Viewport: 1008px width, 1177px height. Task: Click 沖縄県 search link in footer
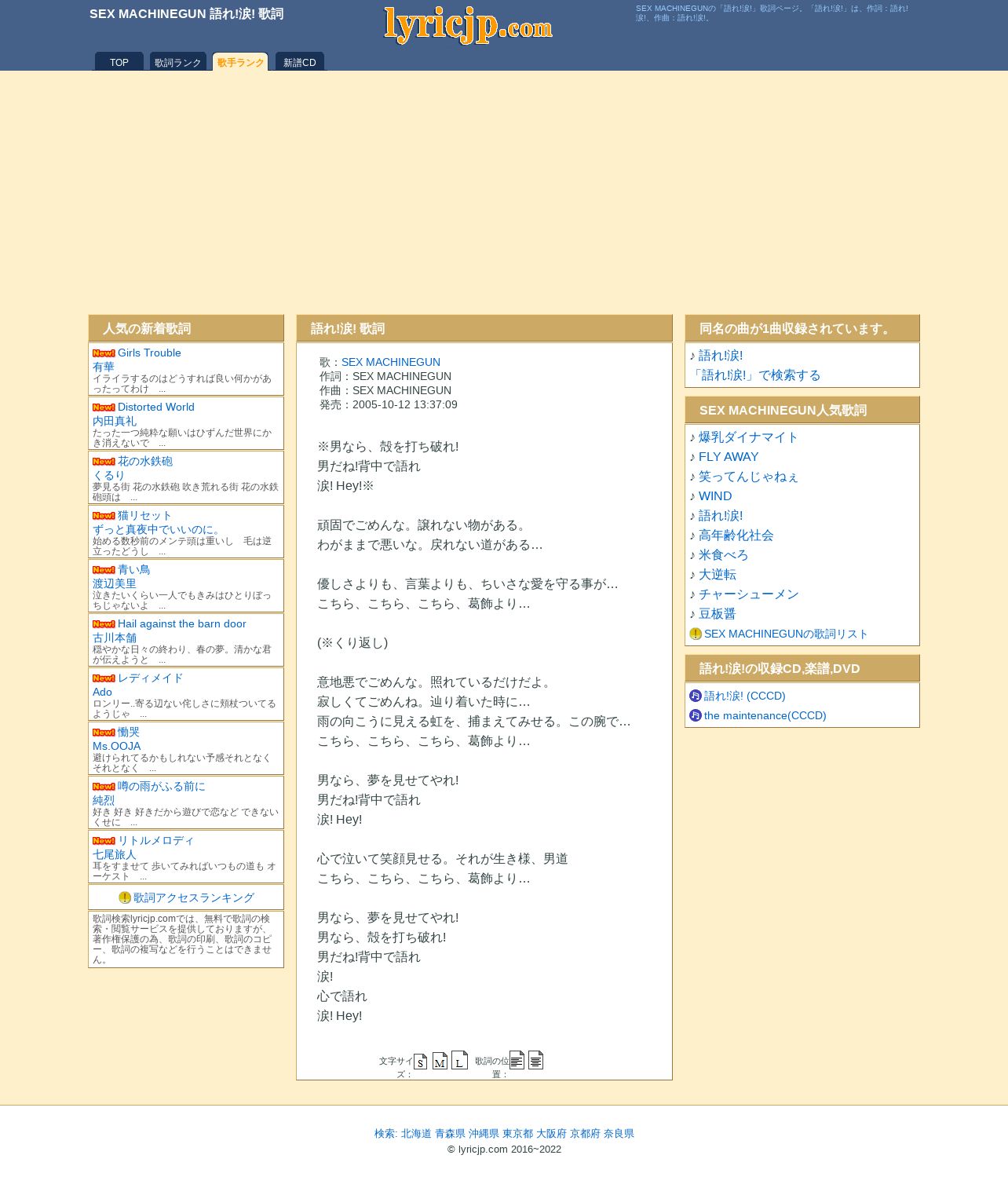tap(484, 1134)
